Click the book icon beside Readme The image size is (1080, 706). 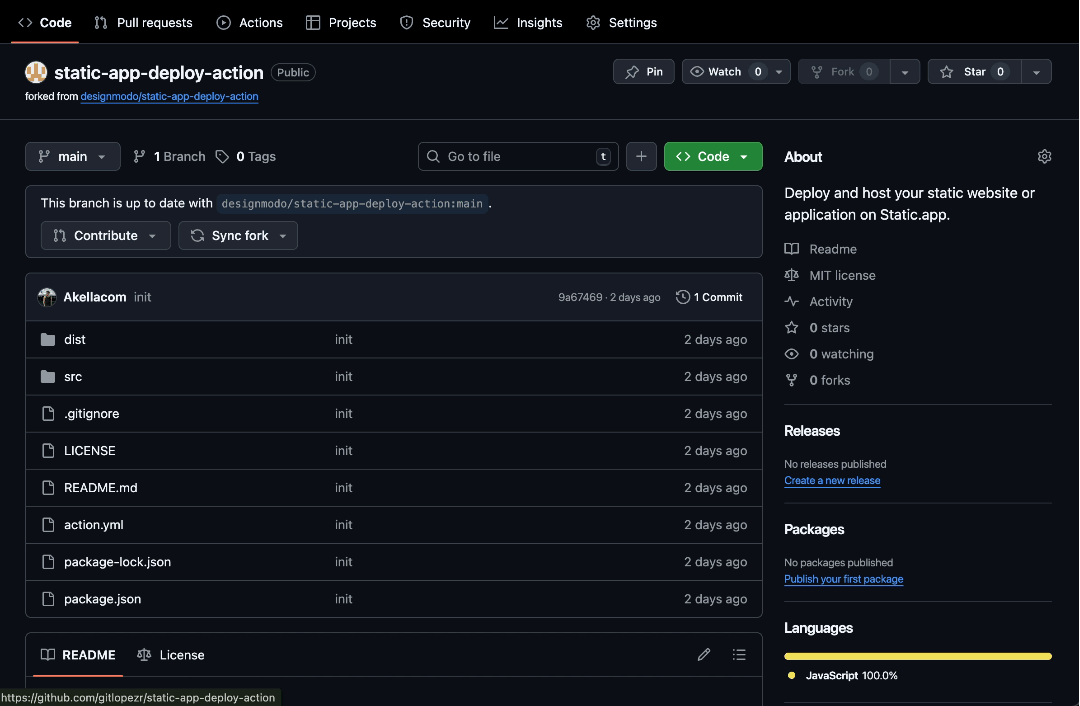tap(791, 249)
